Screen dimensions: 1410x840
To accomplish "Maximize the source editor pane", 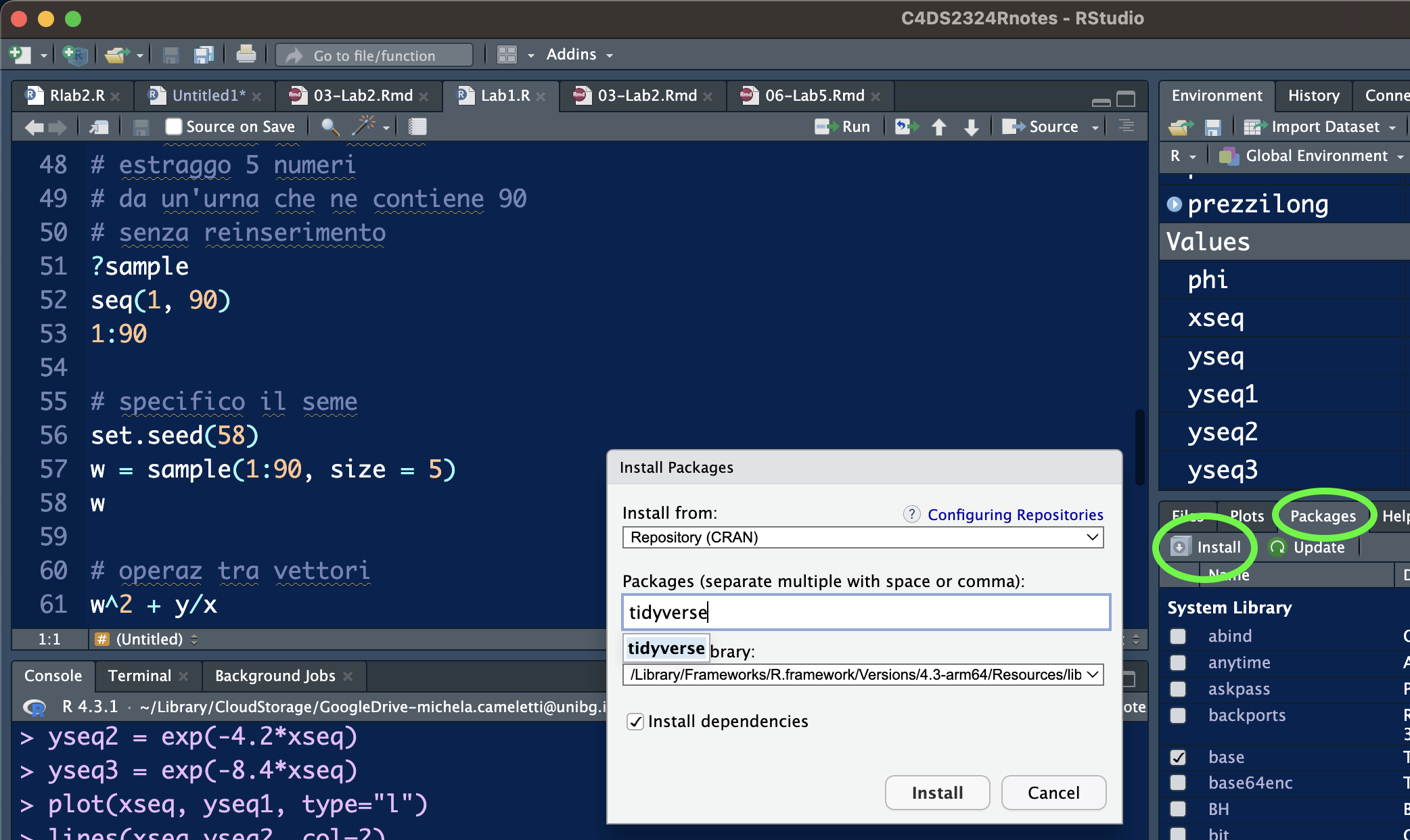I will (1126, 99).
